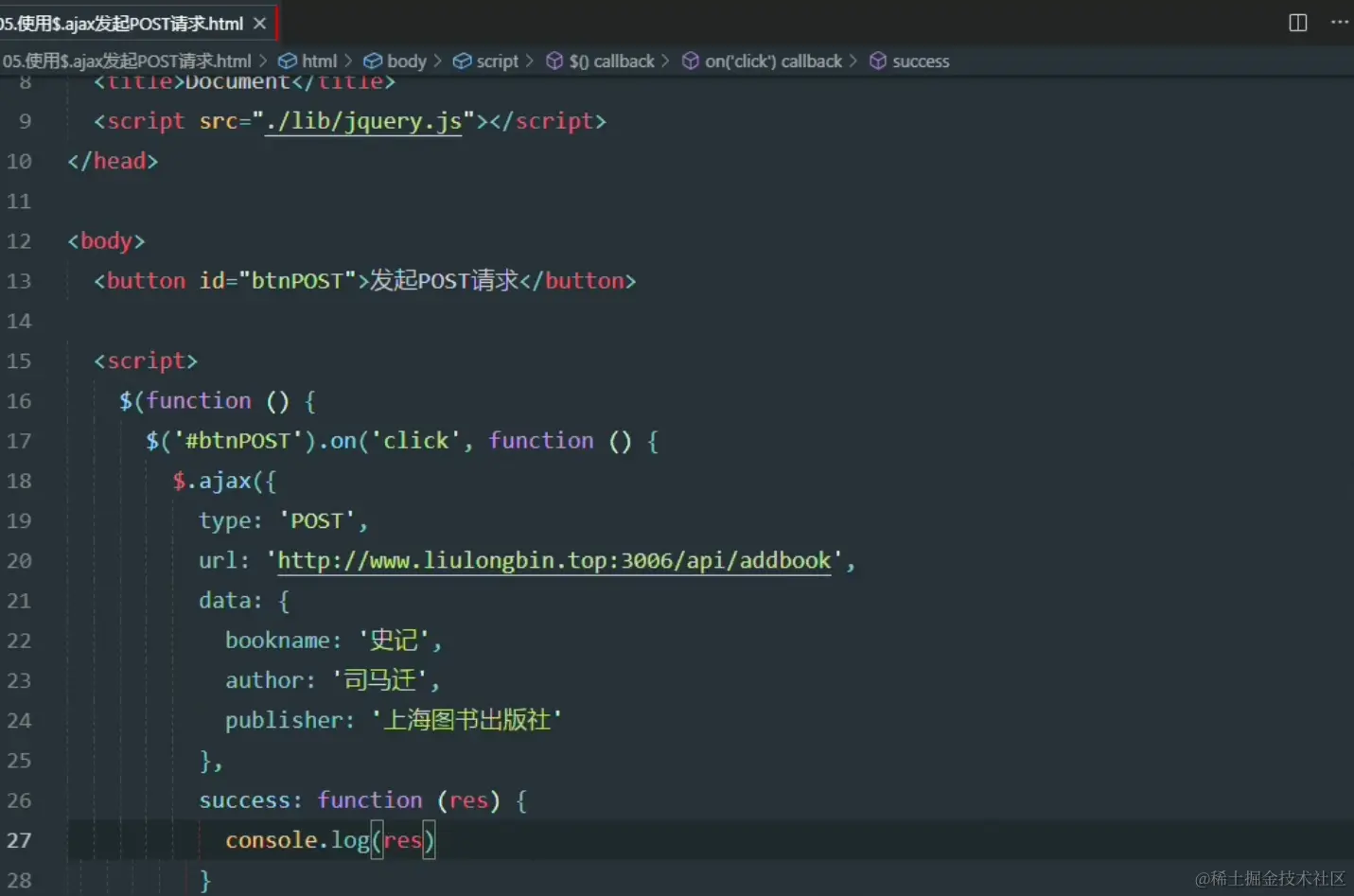Image resolution: width=1354 pixels, height=896 pixels.
Task: Follow the ./lib/jquery.js link
Action: (x=363, y=121)
